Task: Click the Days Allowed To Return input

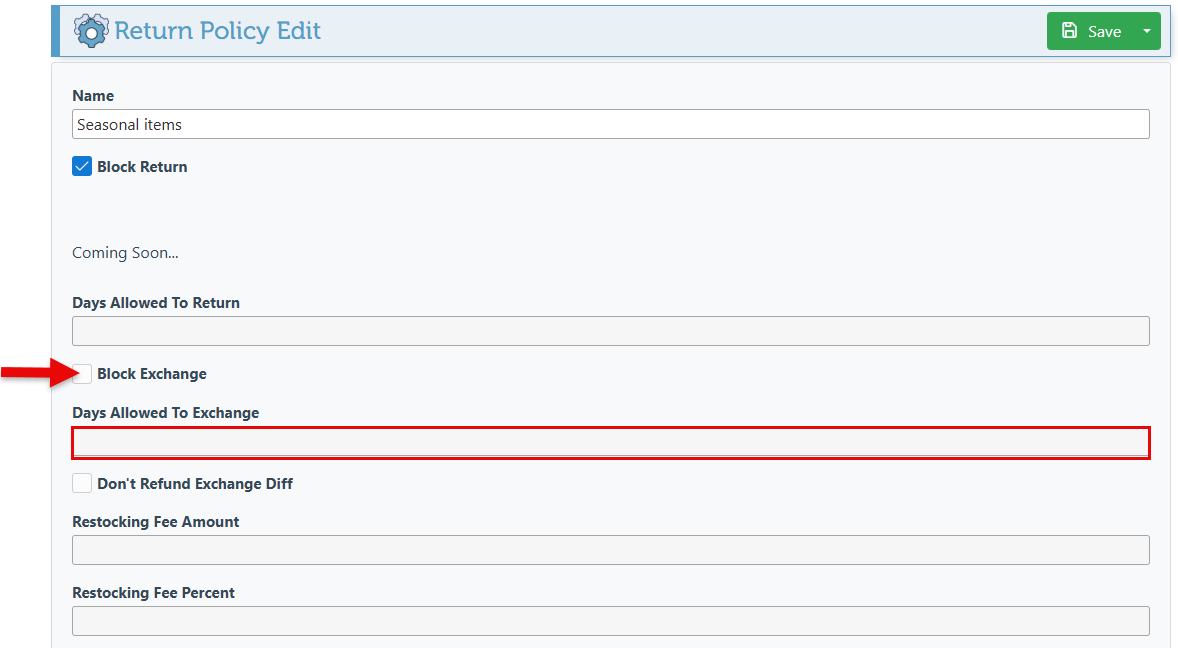Action: [x=611, y=331]
